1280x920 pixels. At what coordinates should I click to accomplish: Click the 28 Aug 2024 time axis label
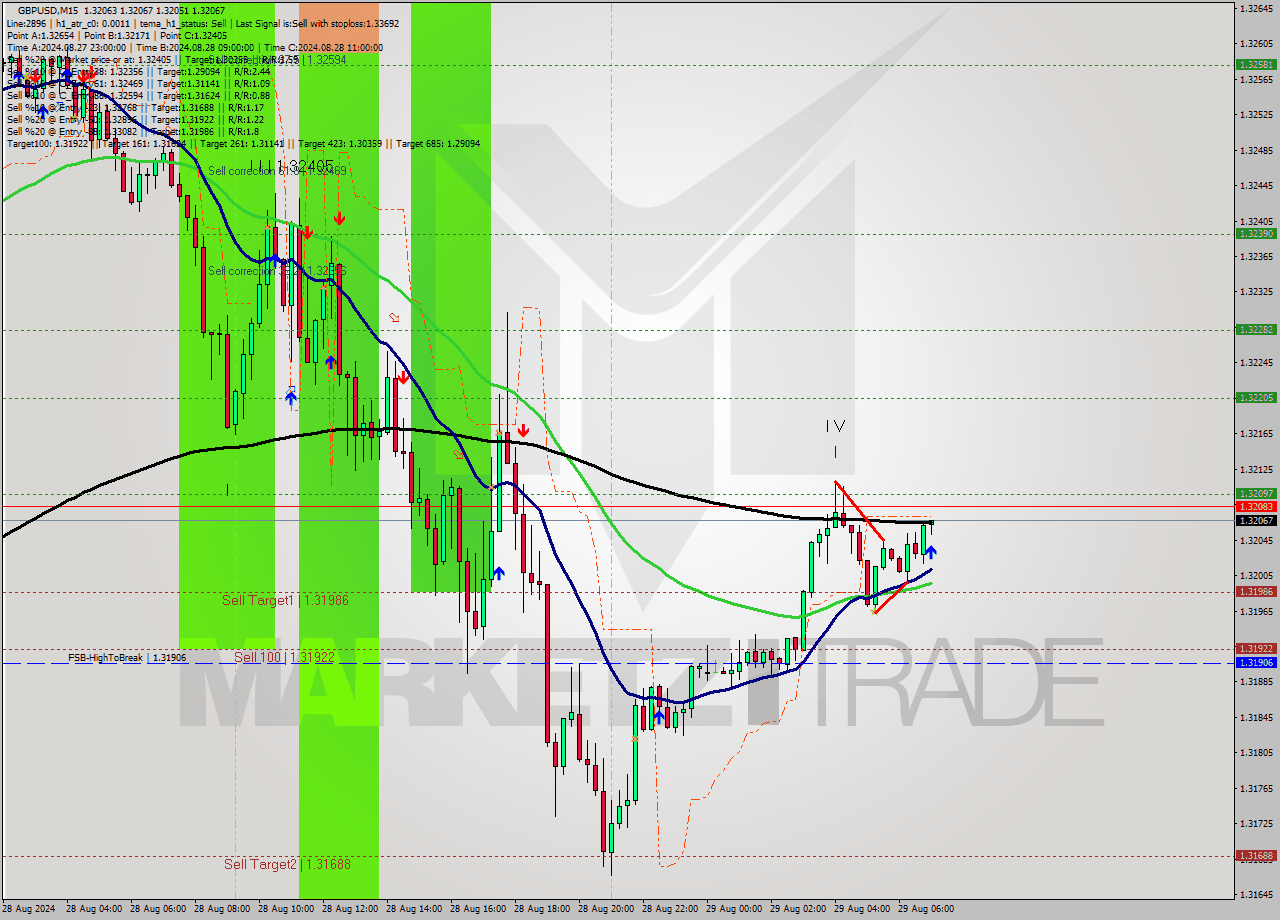[29, 909]
